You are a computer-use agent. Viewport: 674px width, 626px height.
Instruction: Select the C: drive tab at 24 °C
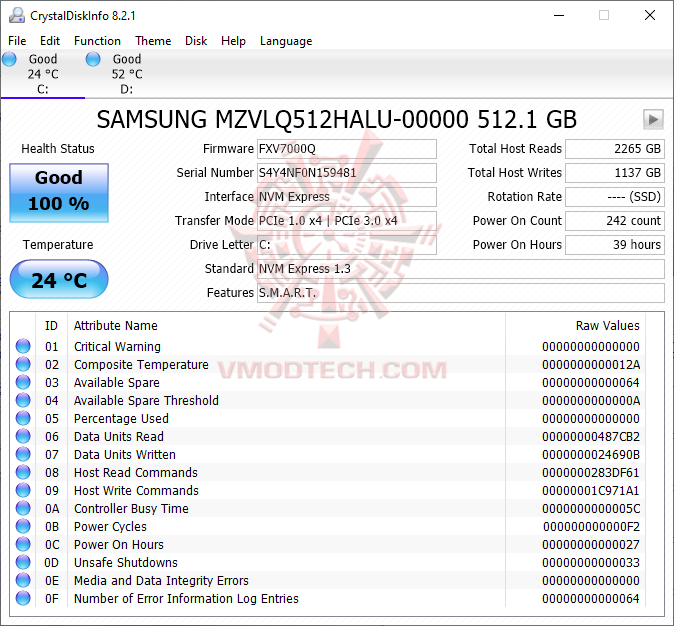[x=43, y=74]
